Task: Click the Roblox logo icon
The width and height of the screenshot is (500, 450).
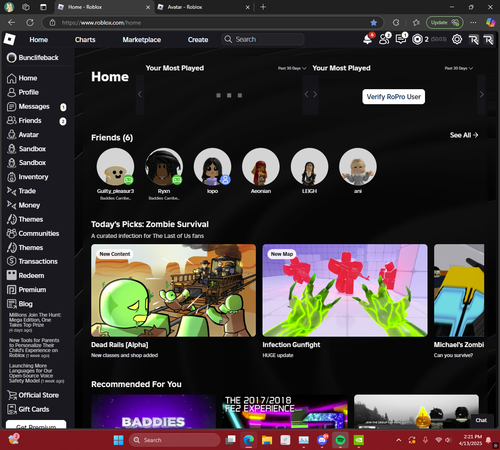Action: click(x=9, y=39)
